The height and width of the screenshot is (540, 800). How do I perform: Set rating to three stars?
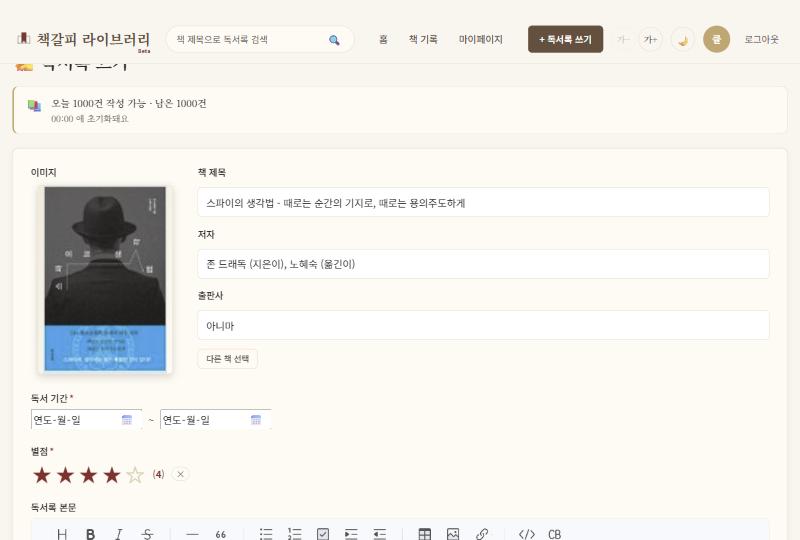click(89, 475)
